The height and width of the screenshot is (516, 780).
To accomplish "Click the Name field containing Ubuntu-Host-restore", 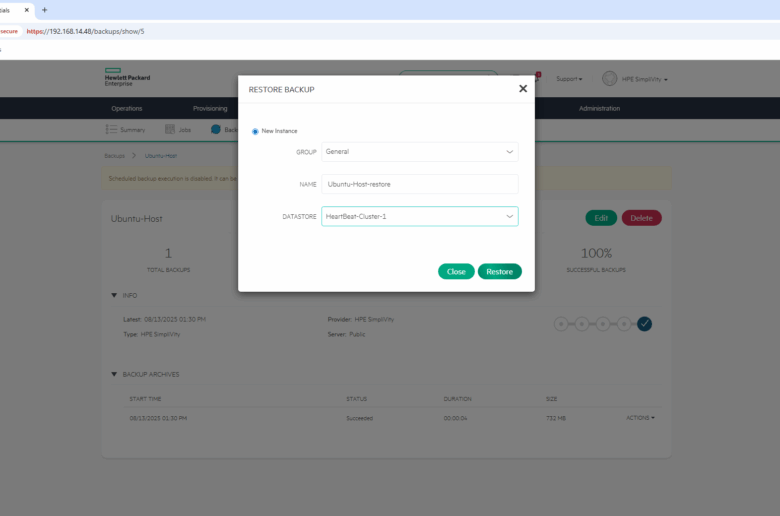I will tap(419, 184).
